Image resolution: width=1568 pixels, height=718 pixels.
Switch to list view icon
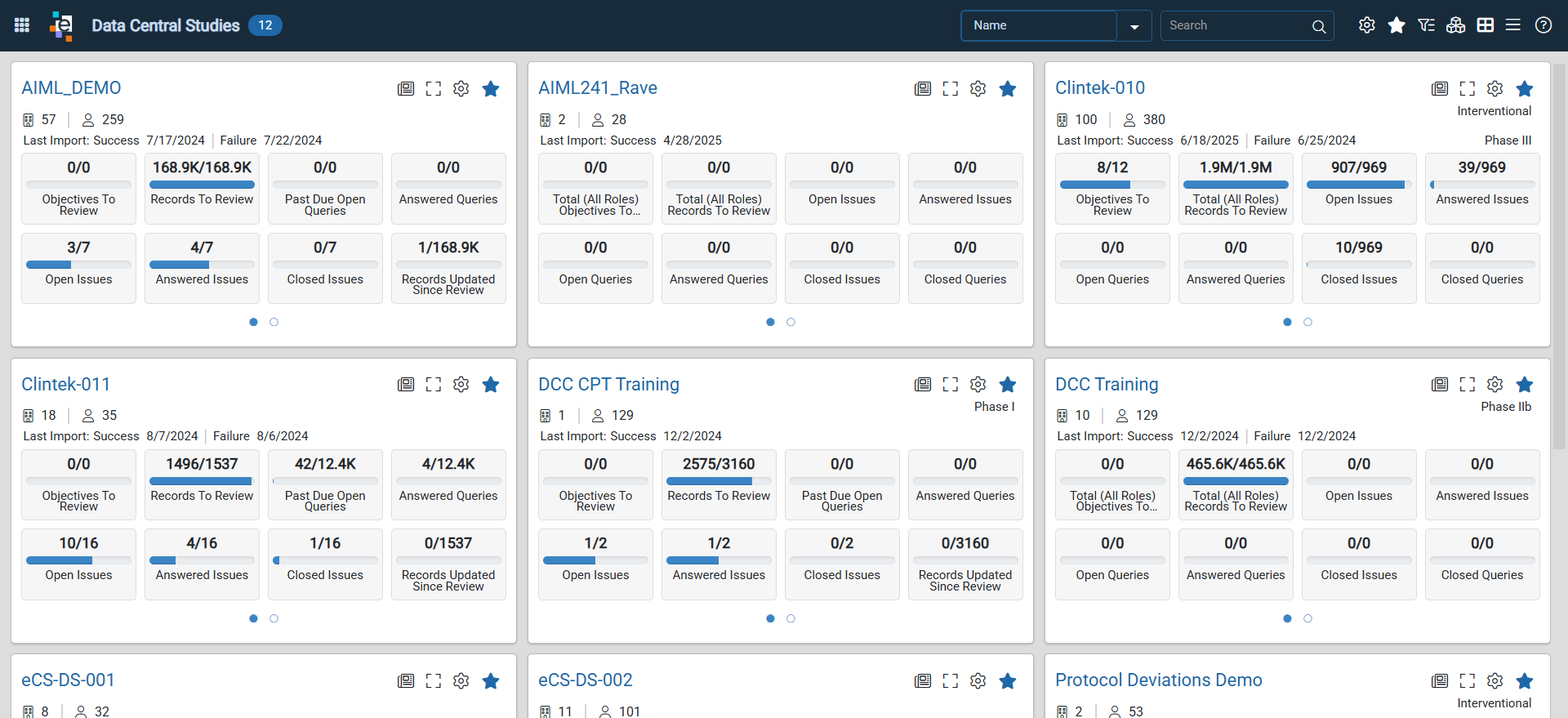point(1513,25)
